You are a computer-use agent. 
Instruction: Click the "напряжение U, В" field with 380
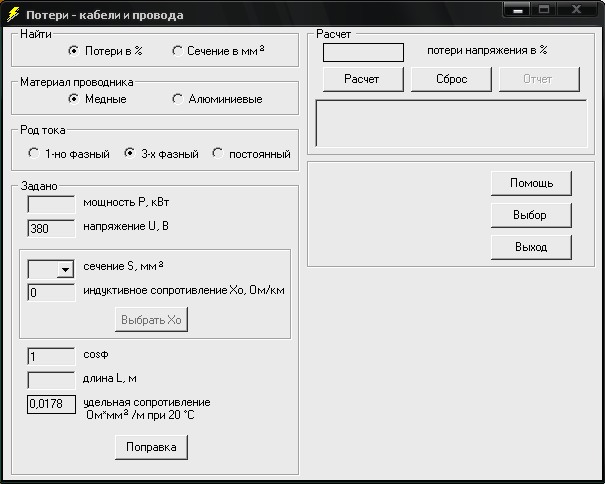pos(51,227)
